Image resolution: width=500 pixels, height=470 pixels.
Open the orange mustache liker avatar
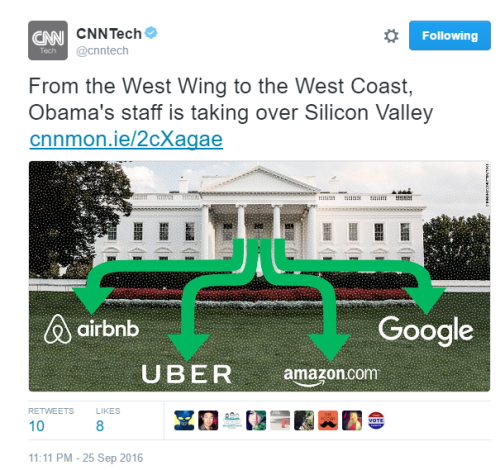(328, 420)
